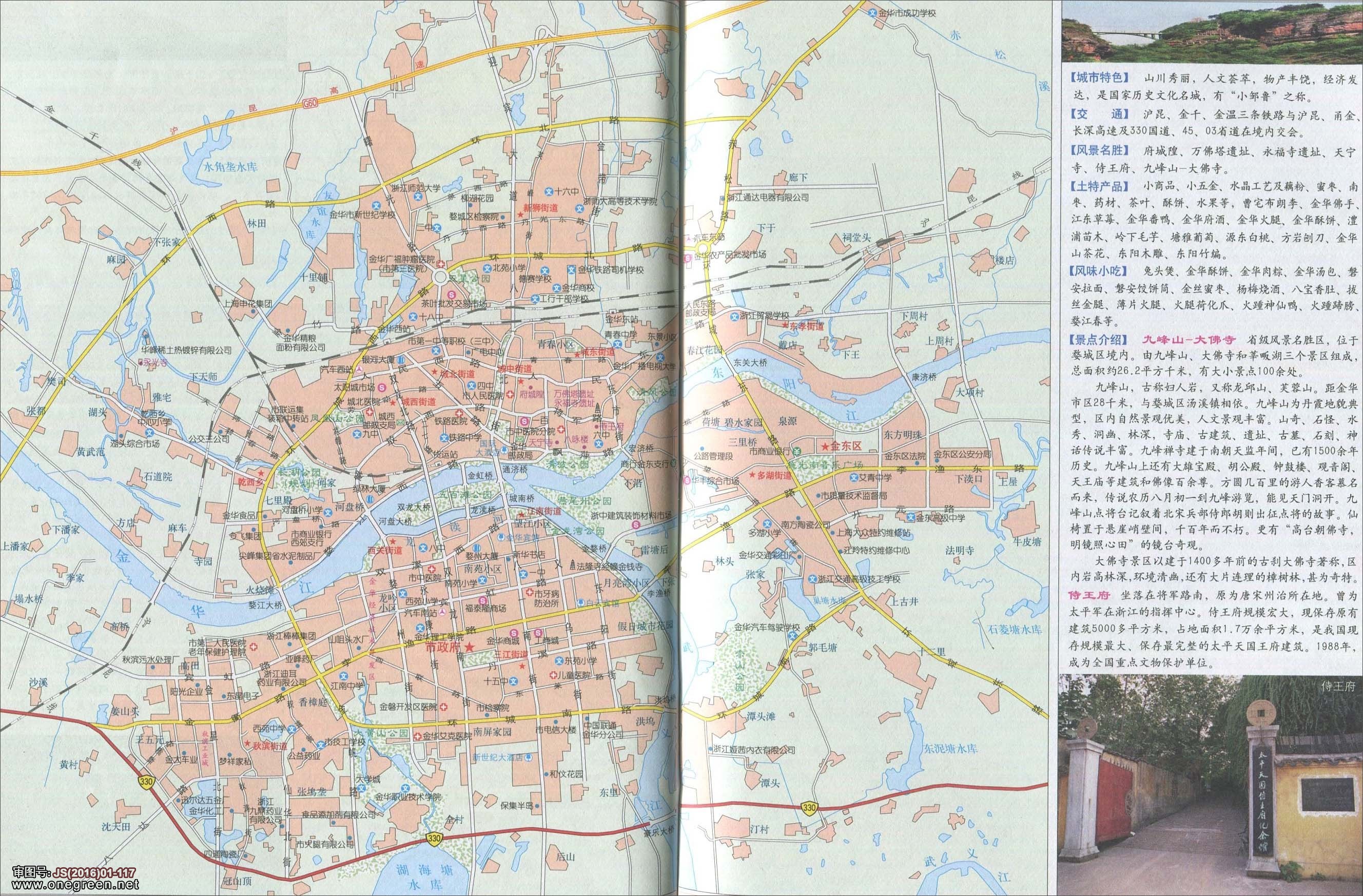The width and height of the screenshot is (1363, 896).
Task: Select the school icon next to 金华市成功学校
Action: (872, 13)
